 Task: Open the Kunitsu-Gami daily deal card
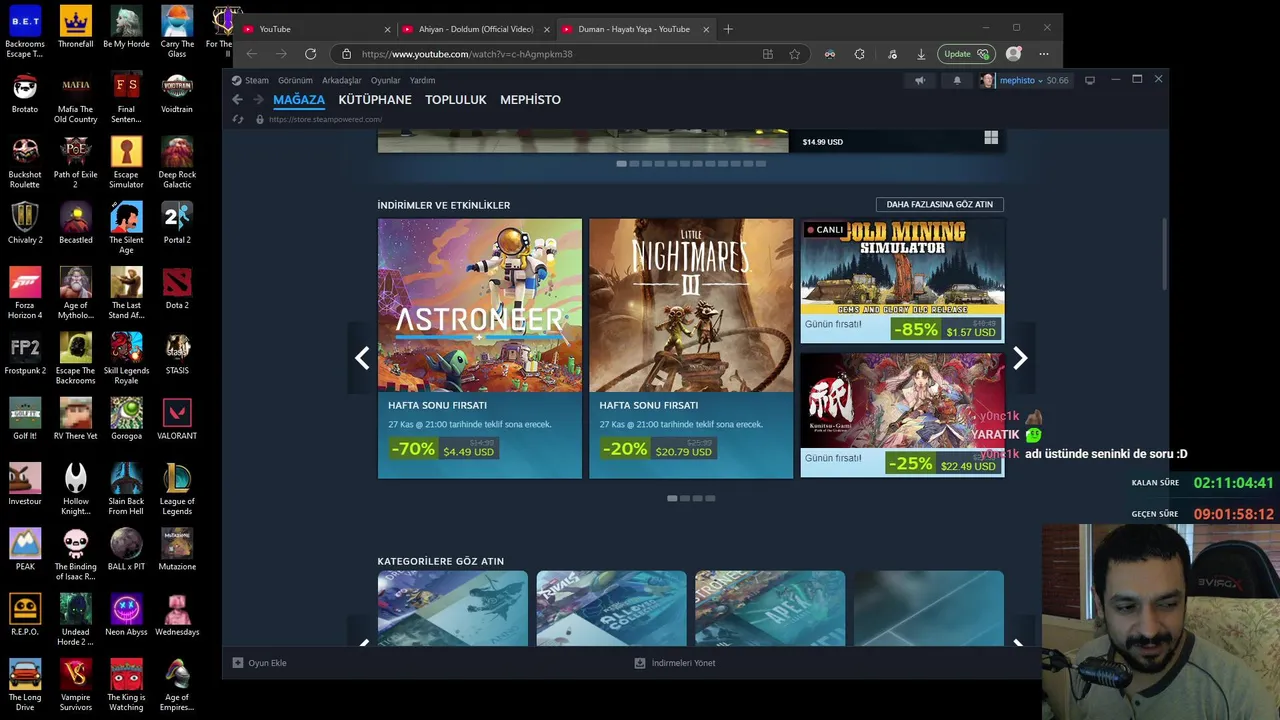(902, 415)
